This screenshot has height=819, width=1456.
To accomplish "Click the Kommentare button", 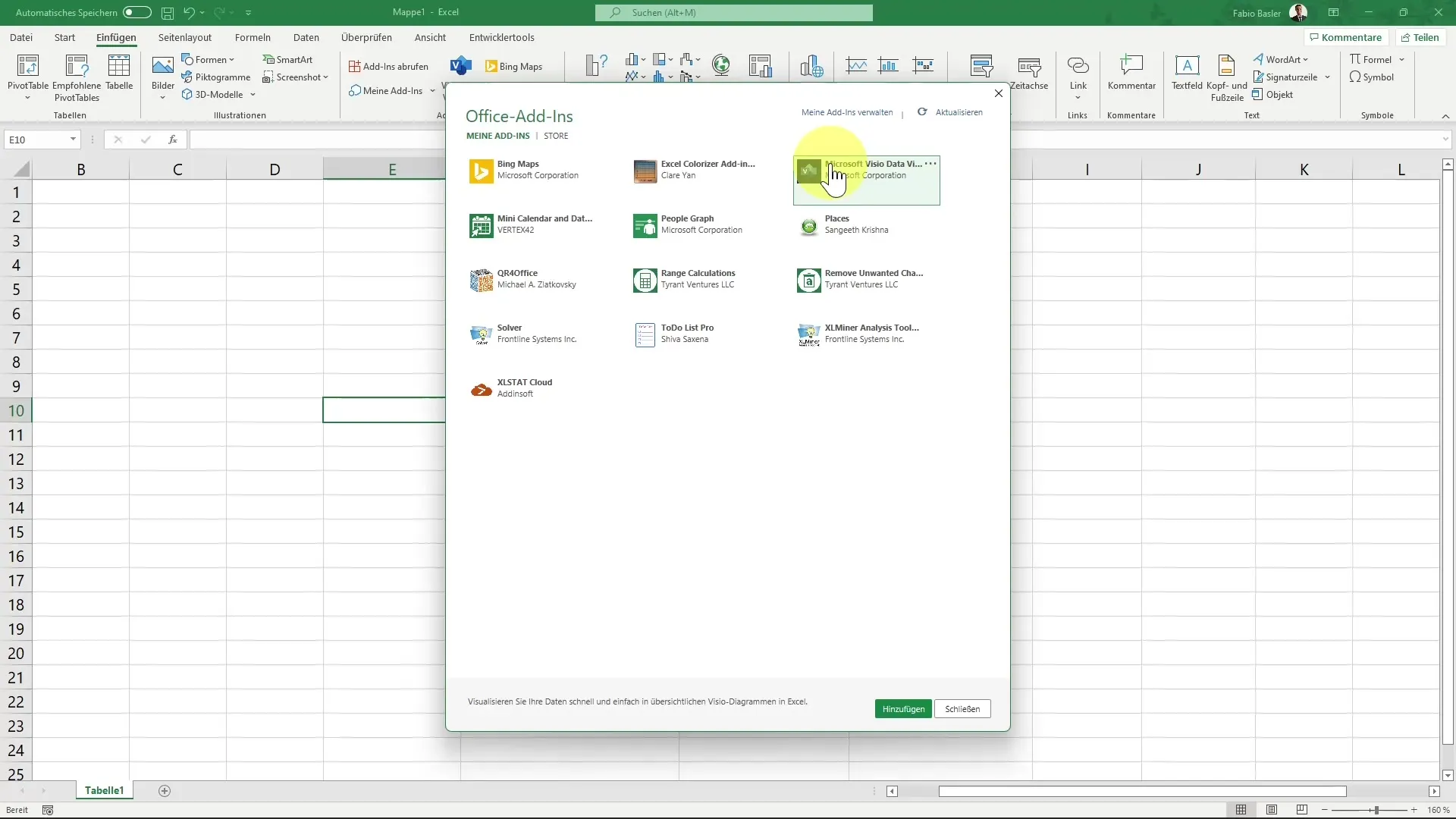I will coord(1346,37).
